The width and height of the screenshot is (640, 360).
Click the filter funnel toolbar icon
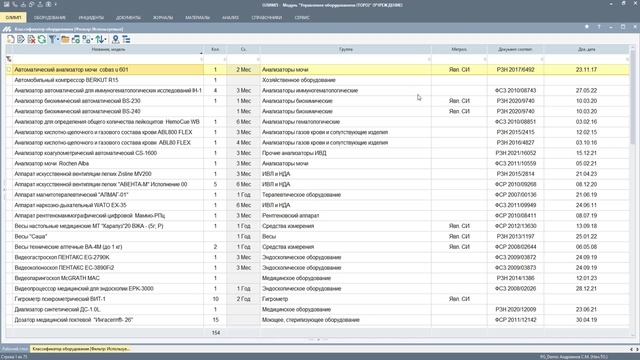[x=52, y=39]
